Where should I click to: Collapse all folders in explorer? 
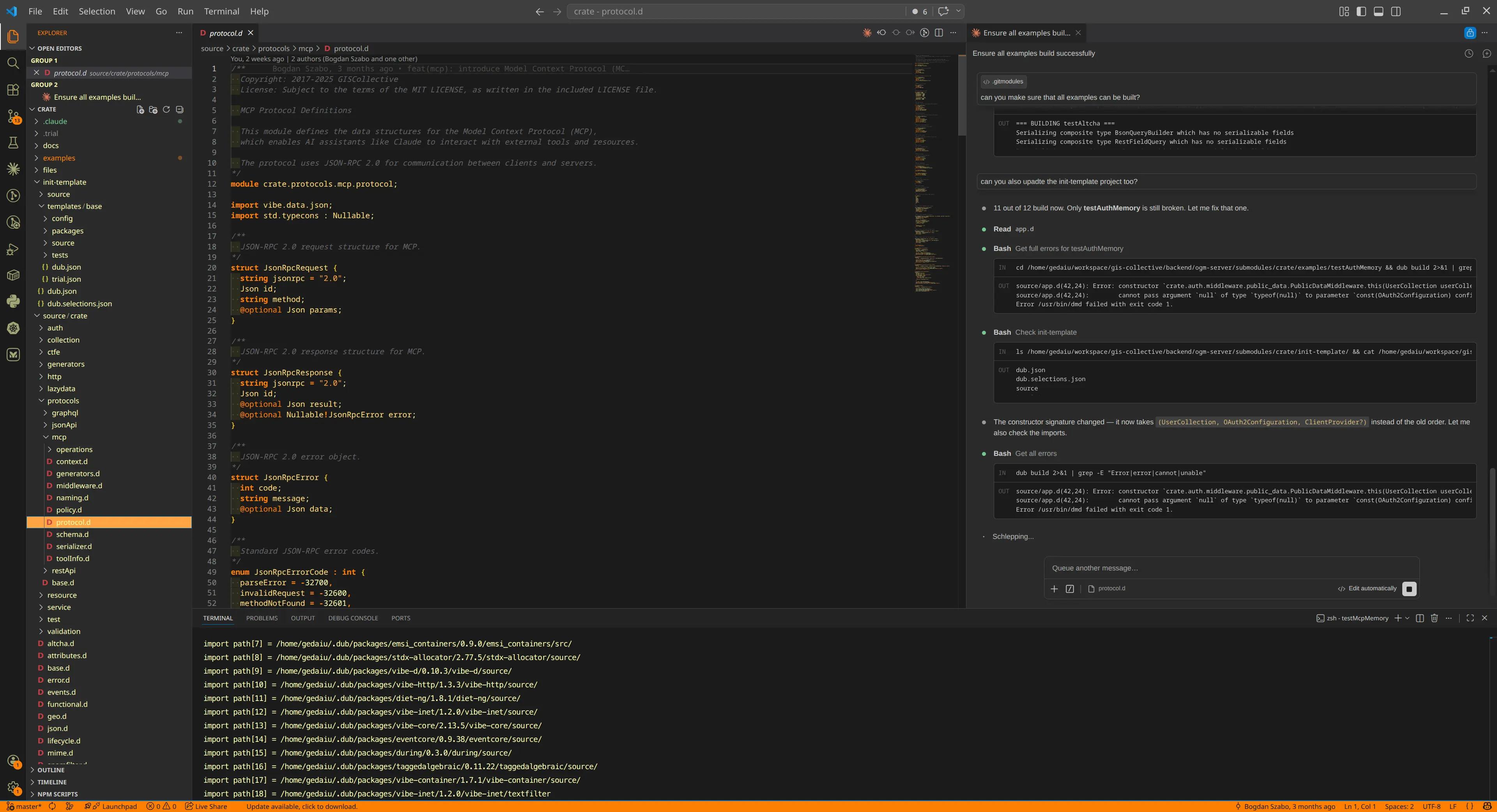coord(180,109)
